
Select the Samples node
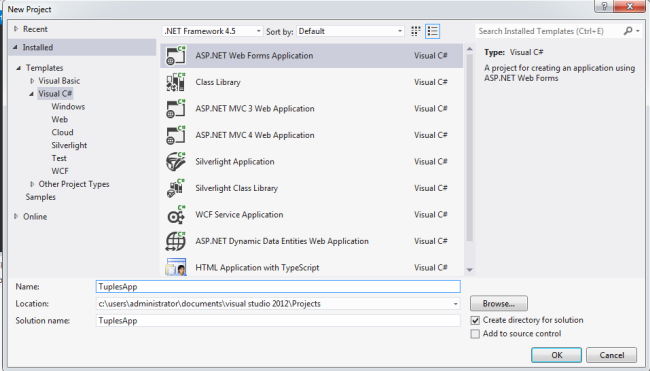point(41,197)
